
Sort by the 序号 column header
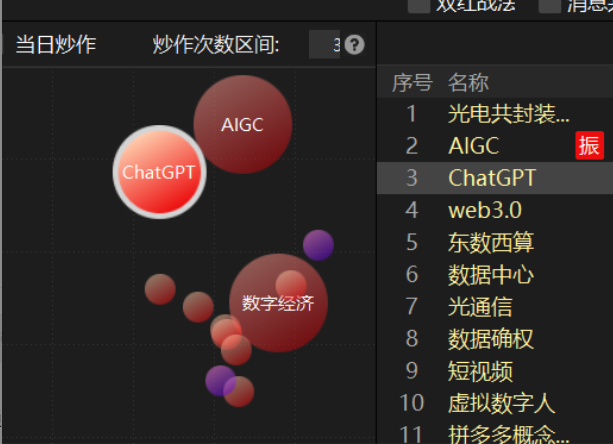coord(412,83)
